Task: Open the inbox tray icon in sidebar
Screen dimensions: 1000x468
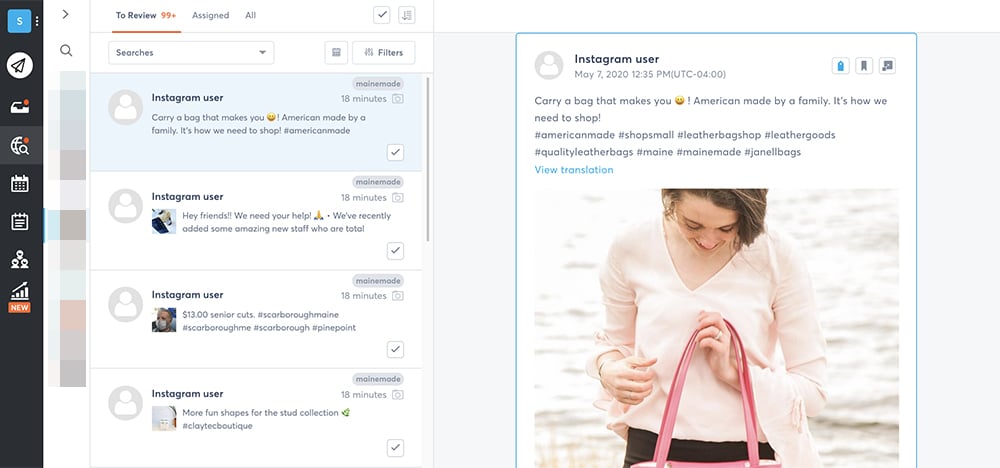Action: [20, 106]
